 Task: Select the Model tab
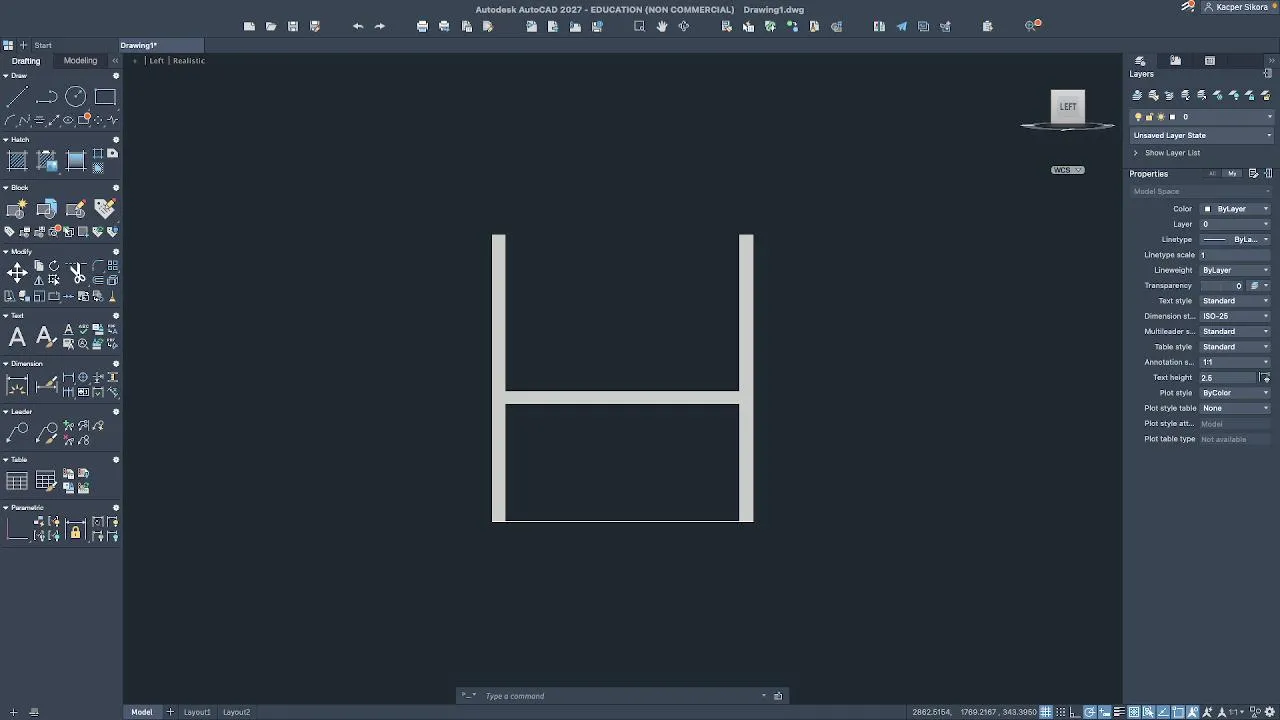(142, 712)
